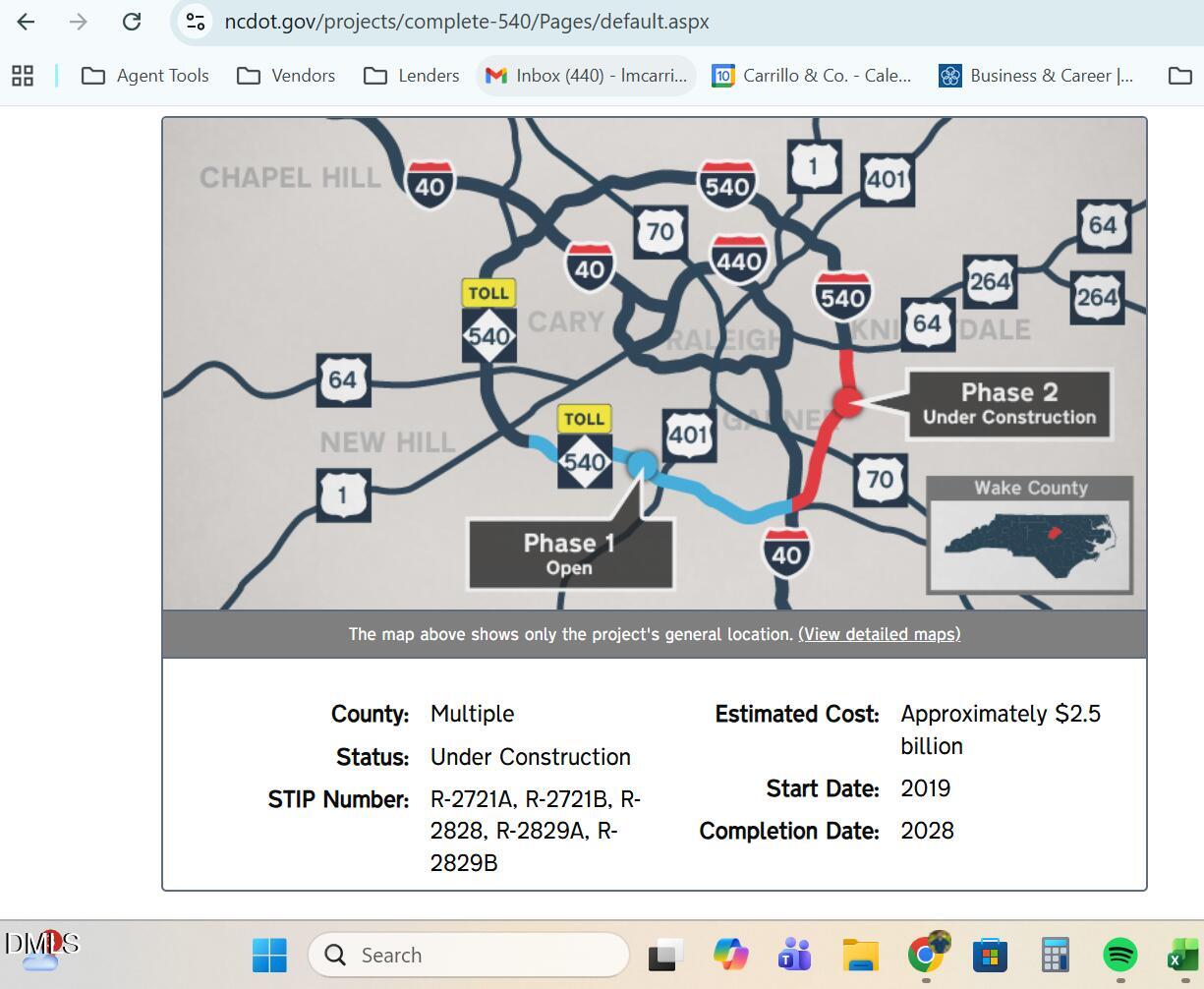This screenshot has width=1204, height=989.
Task: Open the Carrillo & Co. Calendar bookmark
Action: coord(812,75)
